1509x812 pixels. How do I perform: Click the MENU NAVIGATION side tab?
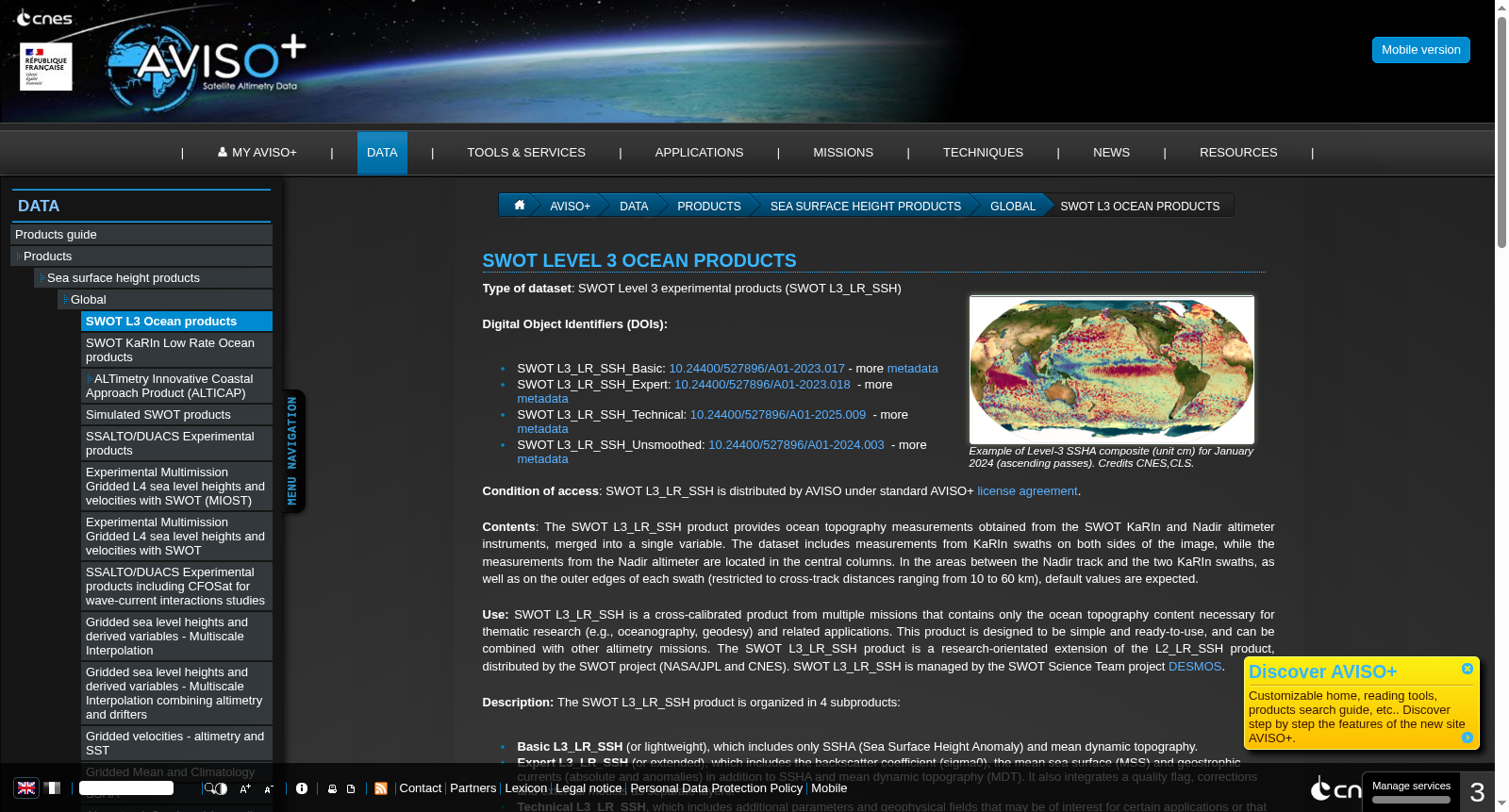tap(293, 451)
